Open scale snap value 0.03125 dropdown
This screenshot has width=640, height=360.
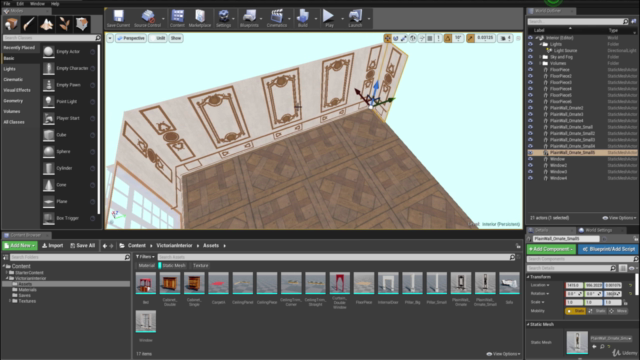tap(485, 38)
